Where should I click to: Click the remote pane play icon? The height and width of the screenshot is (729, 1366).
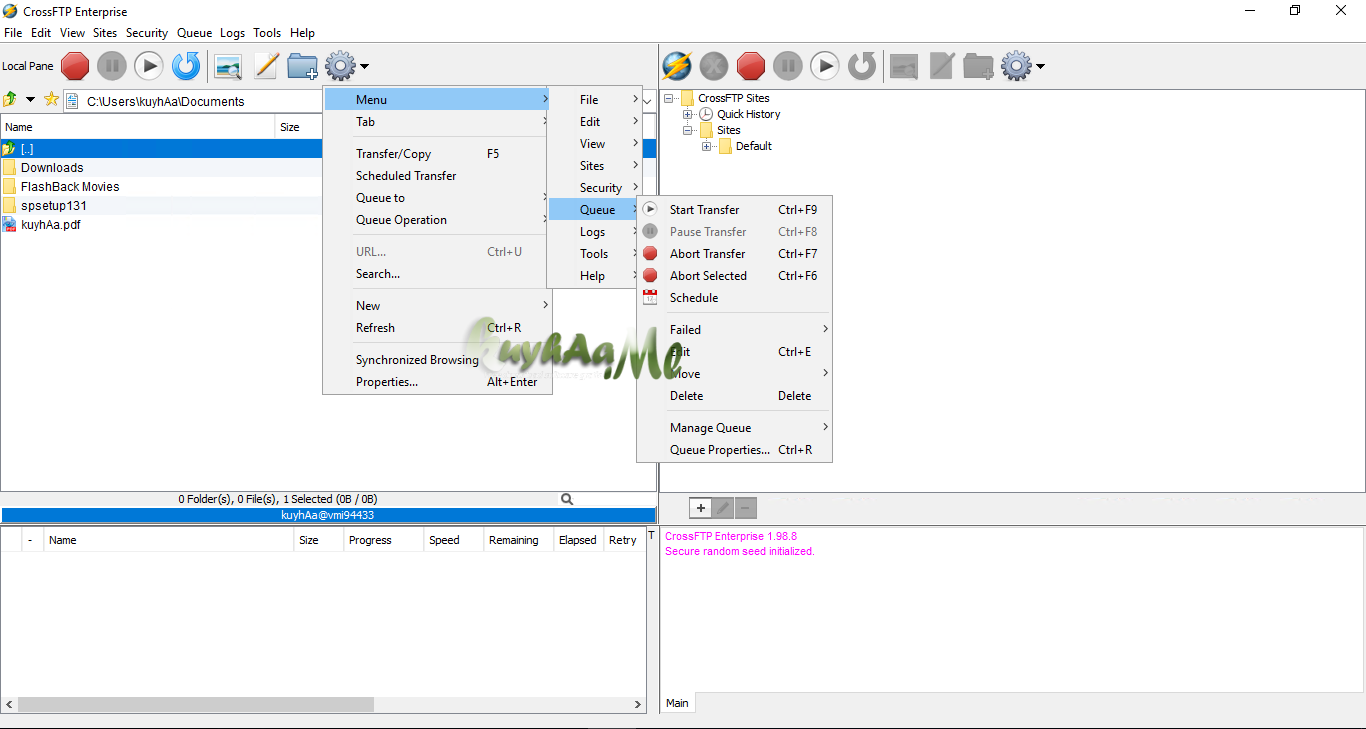824,67
